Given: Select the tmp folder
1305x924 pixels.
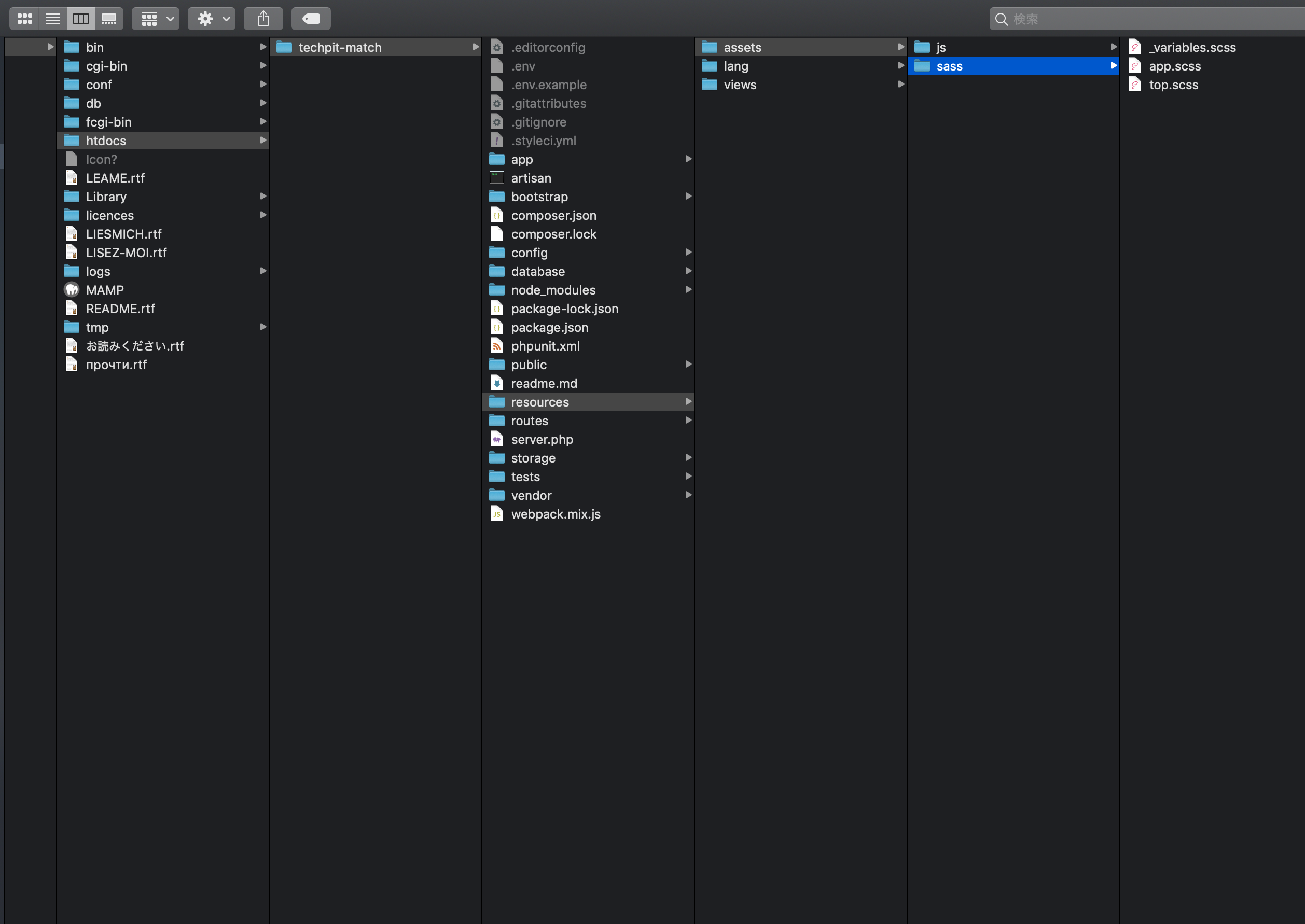Looking at the screenshot, I should click(163, 327).
